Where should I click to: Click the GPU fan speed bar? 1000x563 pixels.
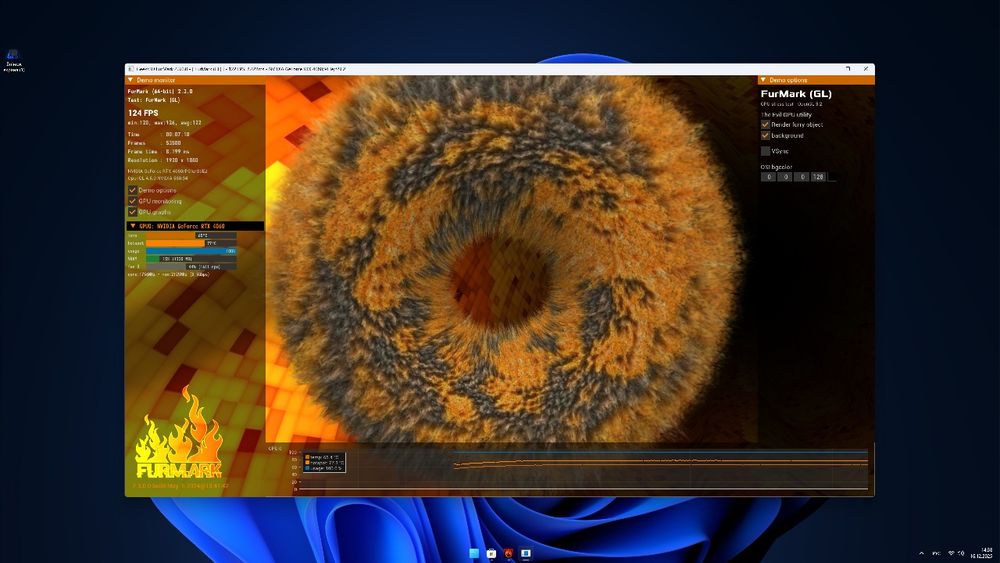pos(191,267)
